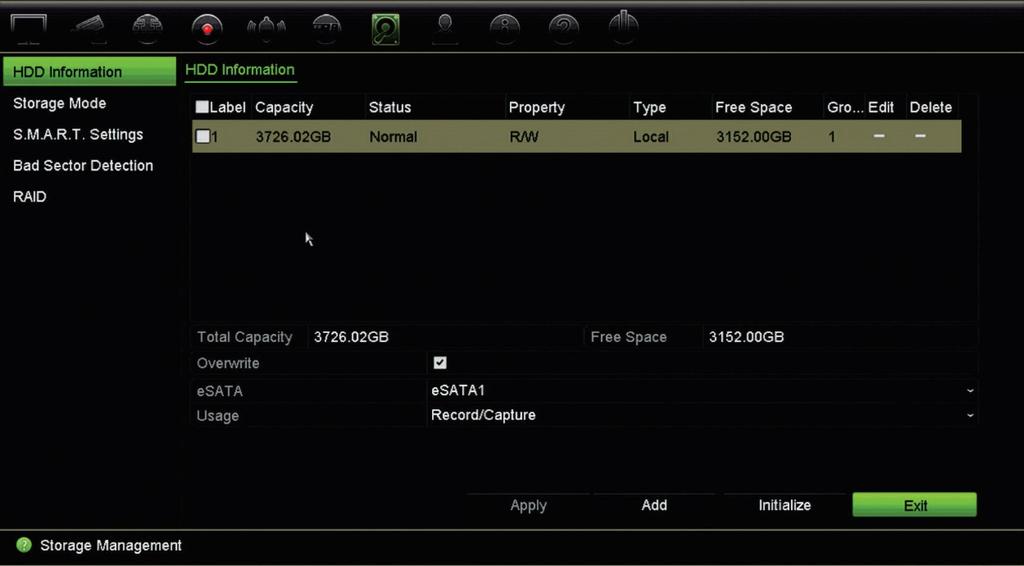Viewport: 1024px width, 566px height.
Task: Select the green Storage Management disk icon
Action: coord(385,29)
